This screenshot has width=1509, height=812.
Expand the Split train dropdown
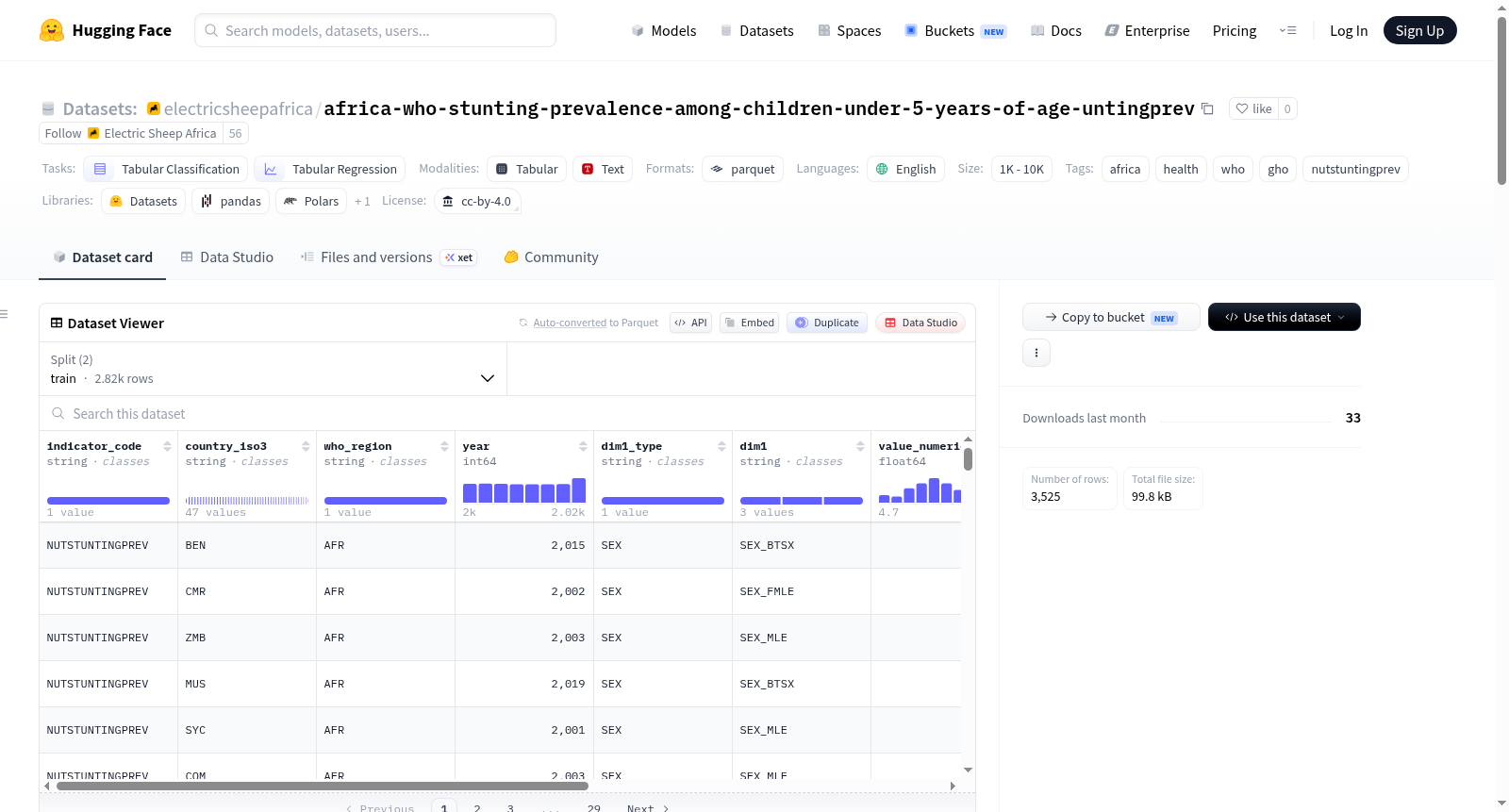(273, 369)
